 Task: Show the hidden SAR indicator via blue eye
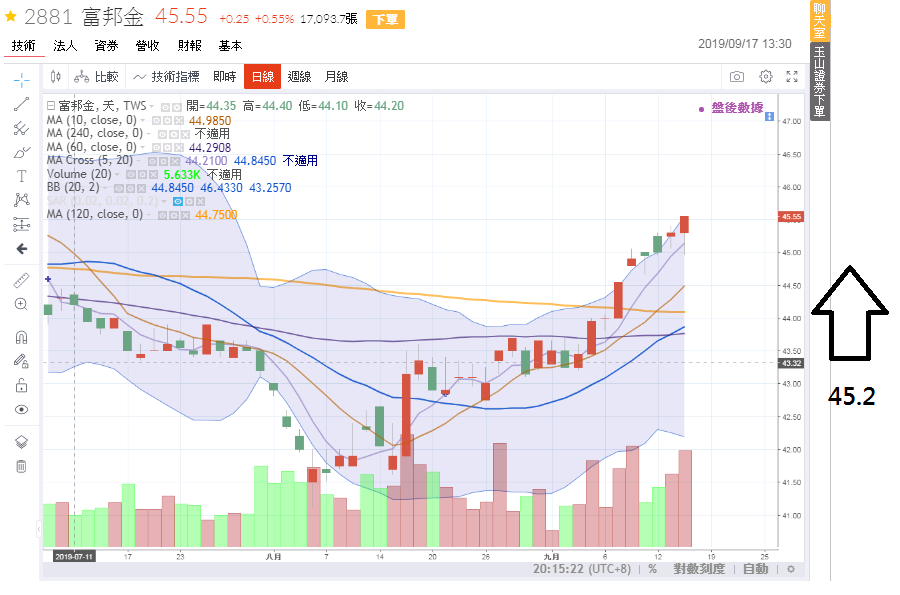coord(178,201)
